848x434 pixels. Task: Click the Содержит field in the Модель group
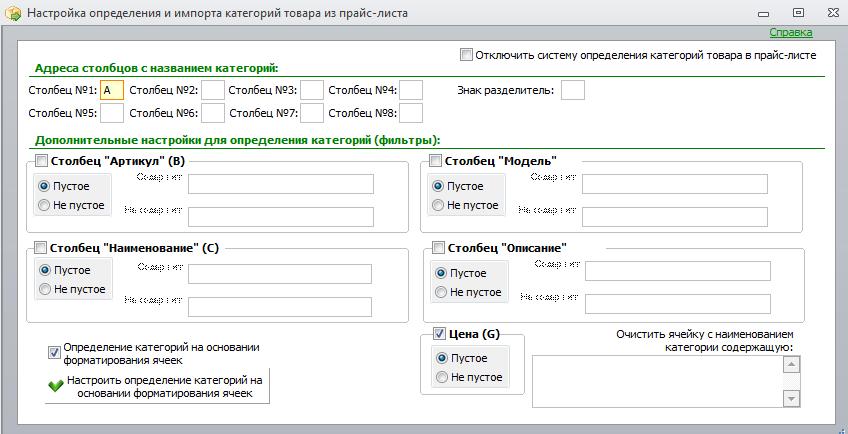tap(675, 184)
